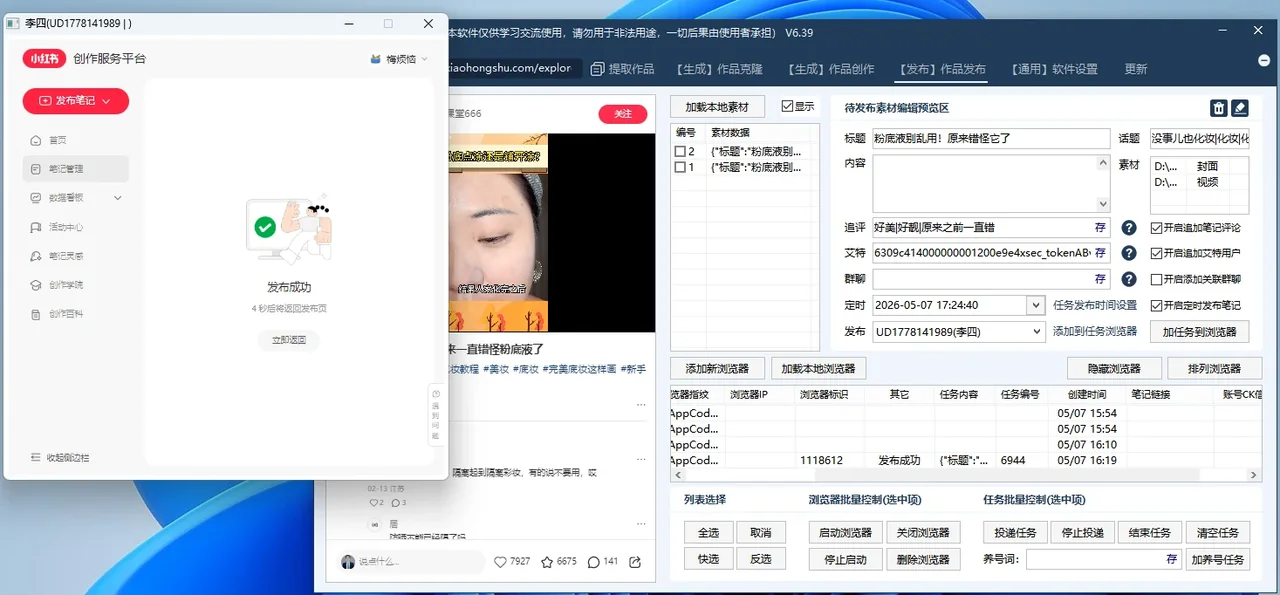This screenshot has width=1280, height=595.
Task: Click into the 内容 content text area
Action: [x=984, y=183]
